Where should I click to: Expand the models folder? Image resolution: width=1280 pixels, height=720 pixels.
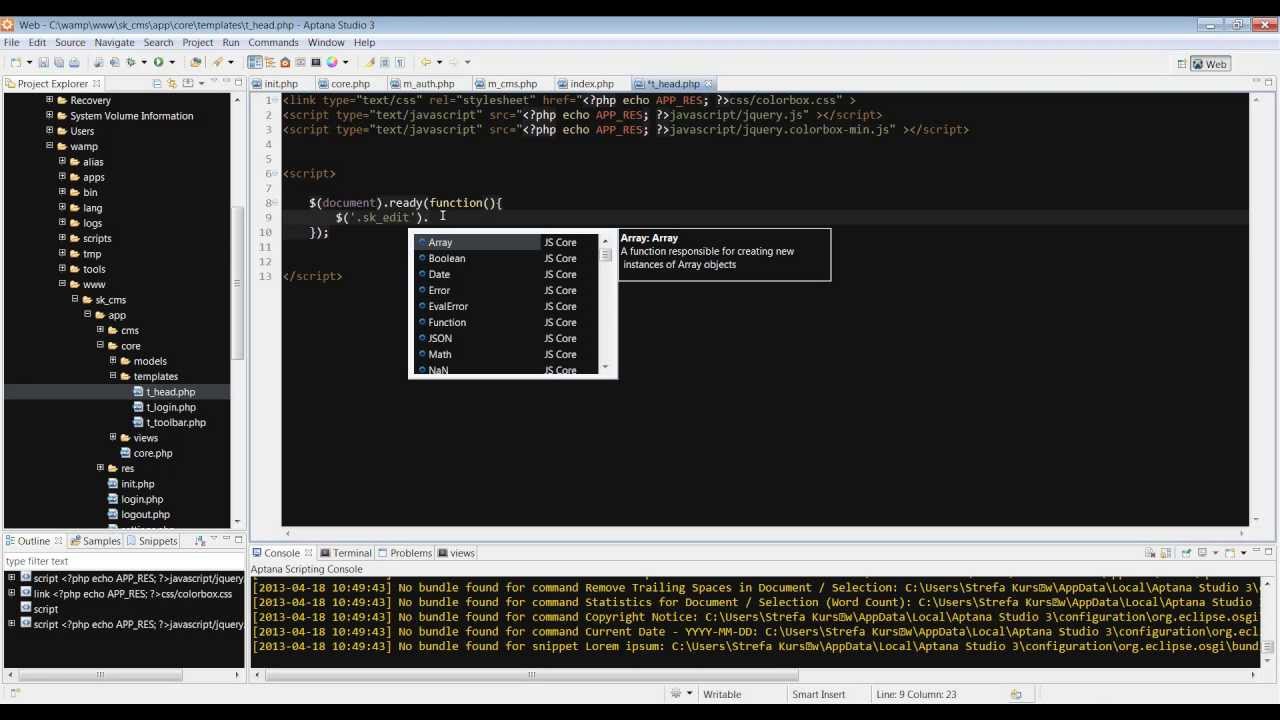click(113, 361)
